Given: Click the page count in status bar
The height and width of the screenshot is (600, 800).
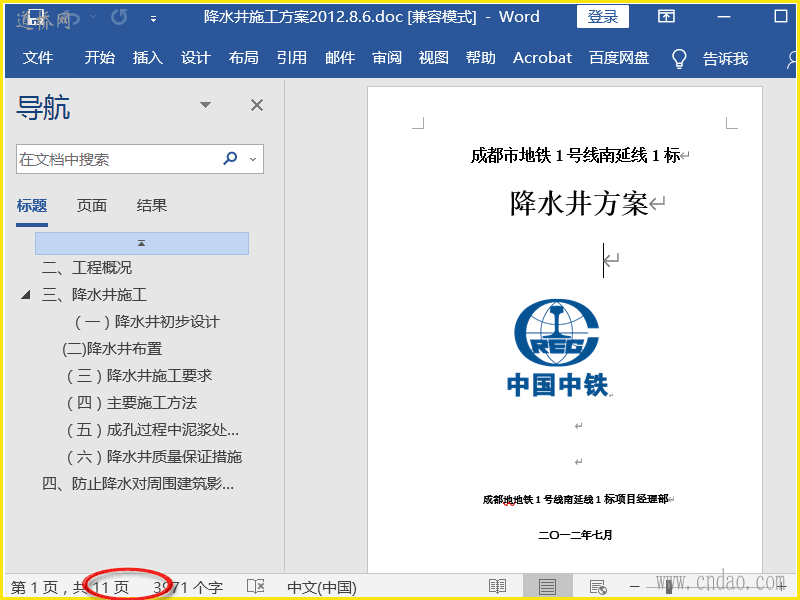Looking at the screenshot, I should [70, 587].
